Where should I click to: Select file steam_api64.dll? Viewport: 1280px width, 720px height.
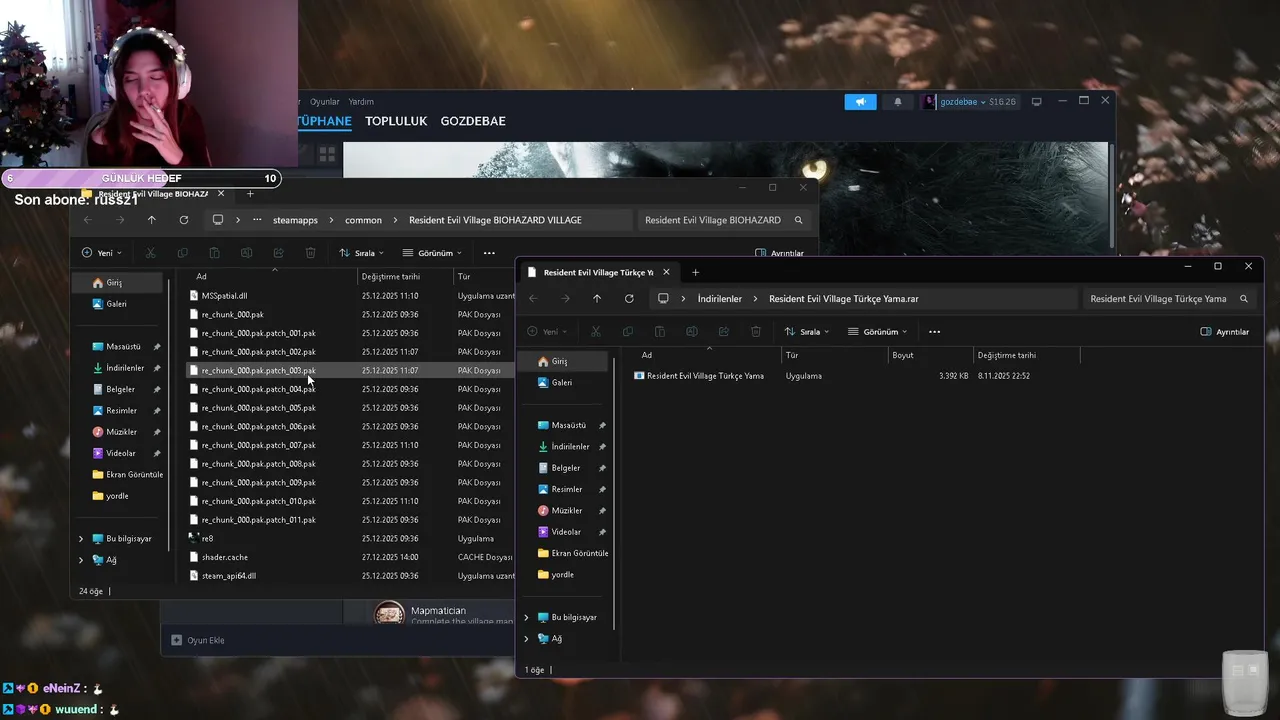229,576
